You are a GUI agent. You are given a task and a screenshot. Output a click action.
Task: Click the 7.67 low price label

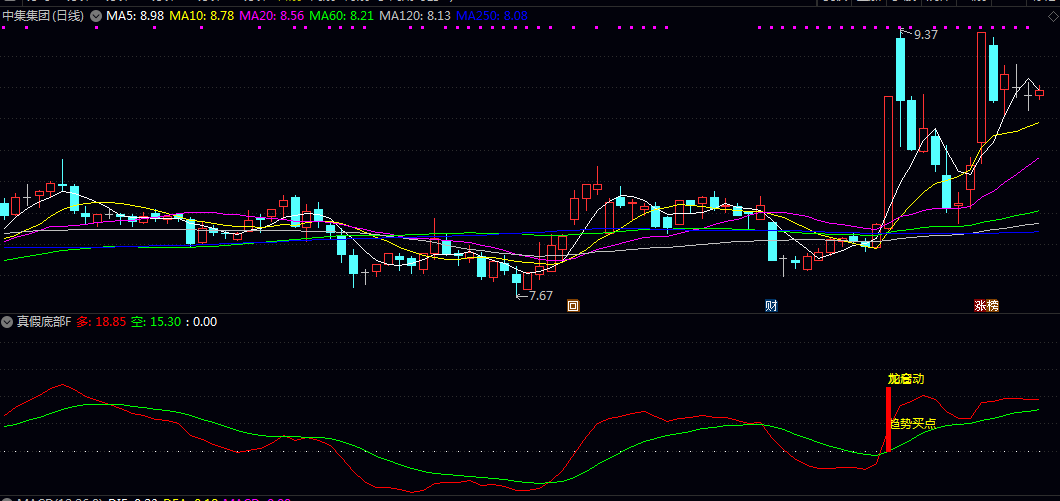[x=541, y=295]
